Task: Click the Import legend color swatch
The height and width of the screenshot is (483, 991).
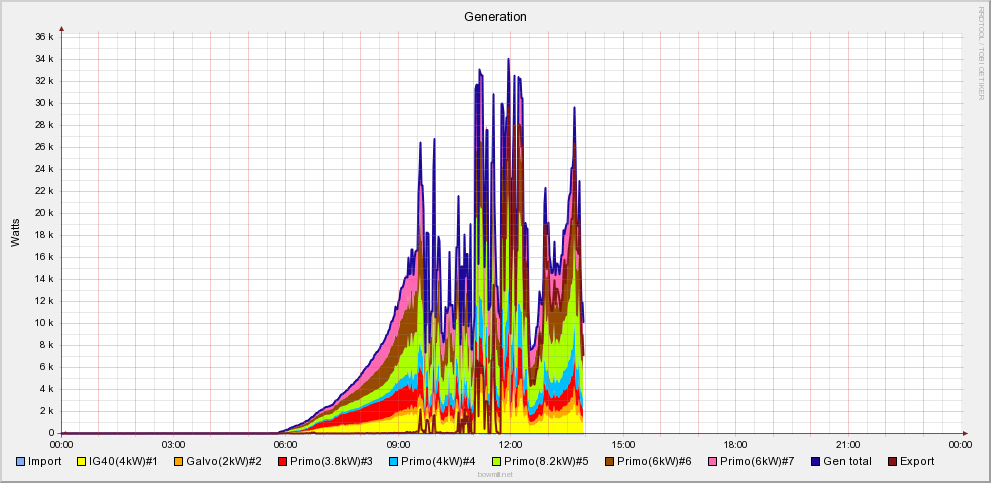Action: click(x=20, y=462)
